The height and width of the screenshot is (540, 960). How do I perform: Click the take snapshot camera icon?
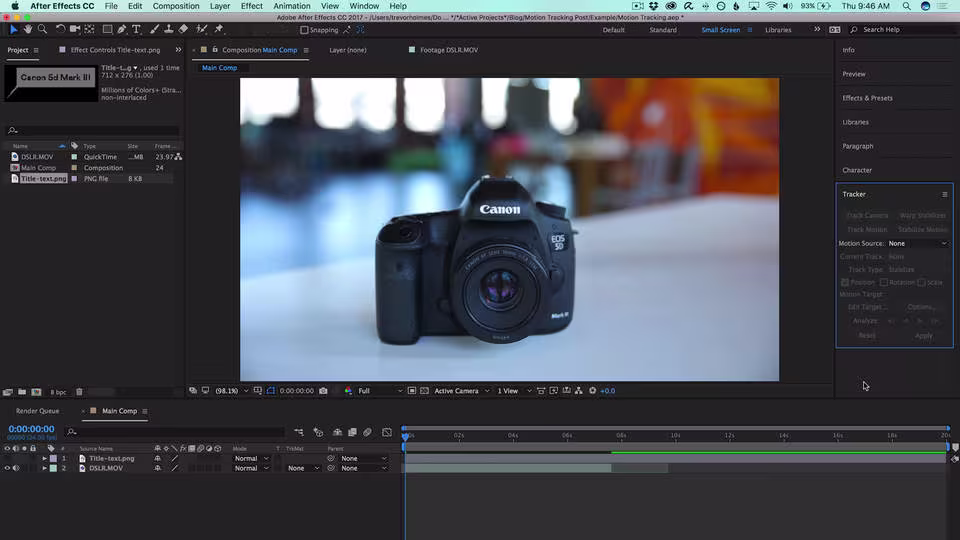[323, 391]
